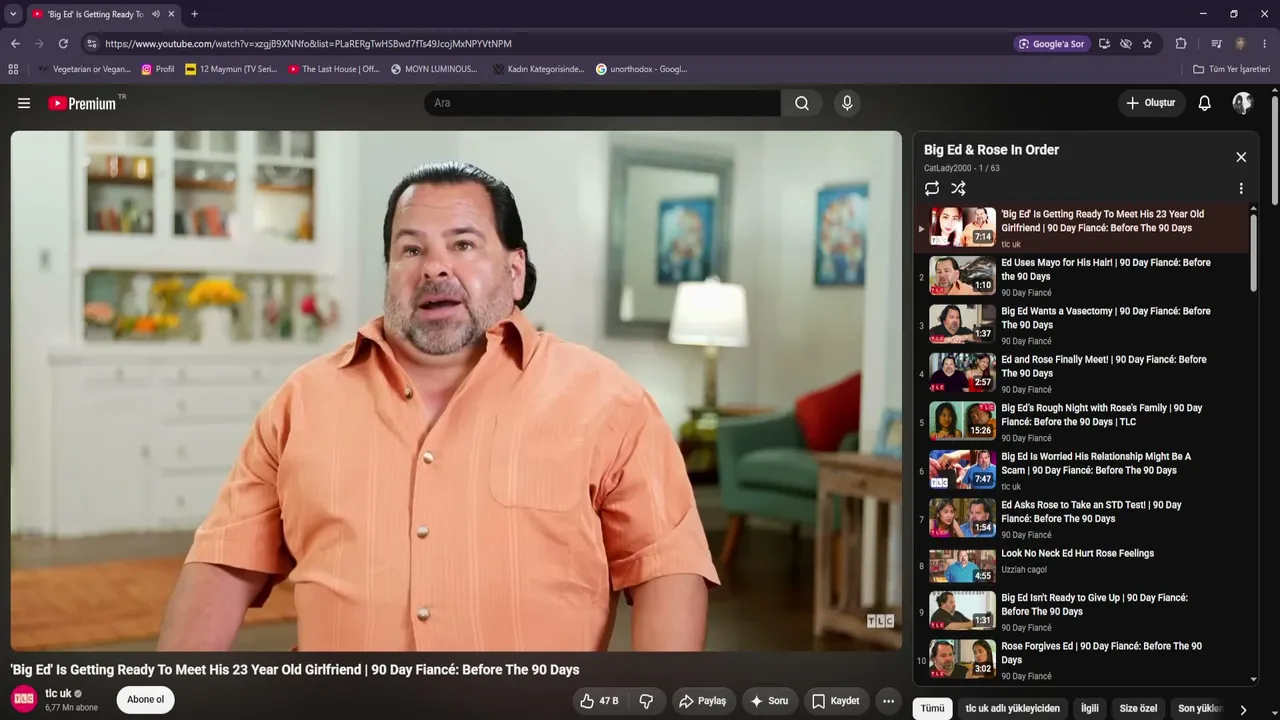This screenshot has width=1280, height=720.
Task: Open the playlist three-dot options menu
Action: click(x=1241, y=188)
